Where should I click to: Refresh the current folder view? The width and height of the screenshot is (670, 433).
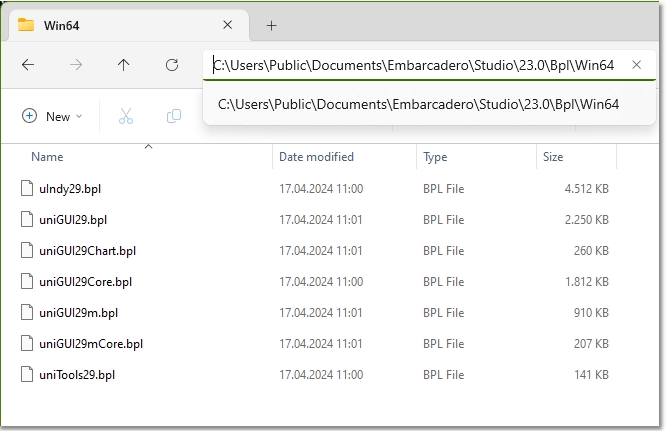tap(172, 65)
